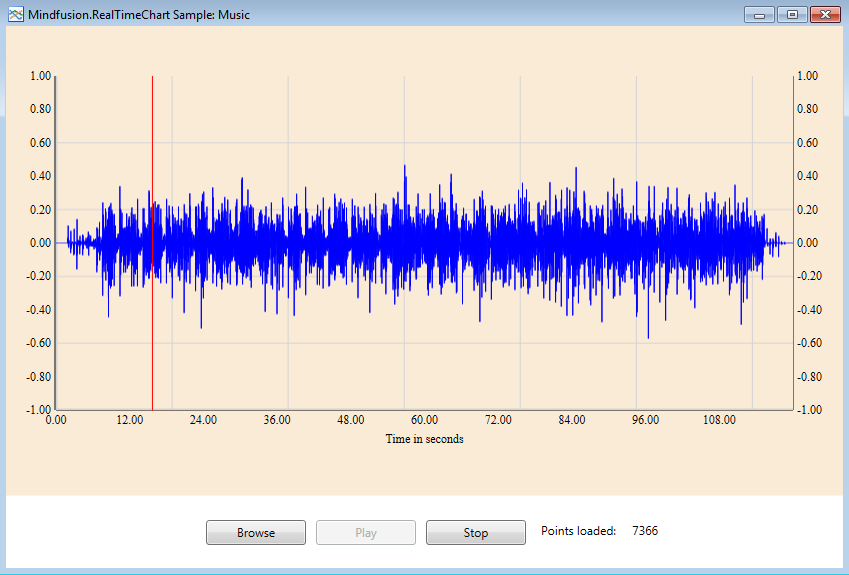Click the window title text in title bar

(140, 15)
